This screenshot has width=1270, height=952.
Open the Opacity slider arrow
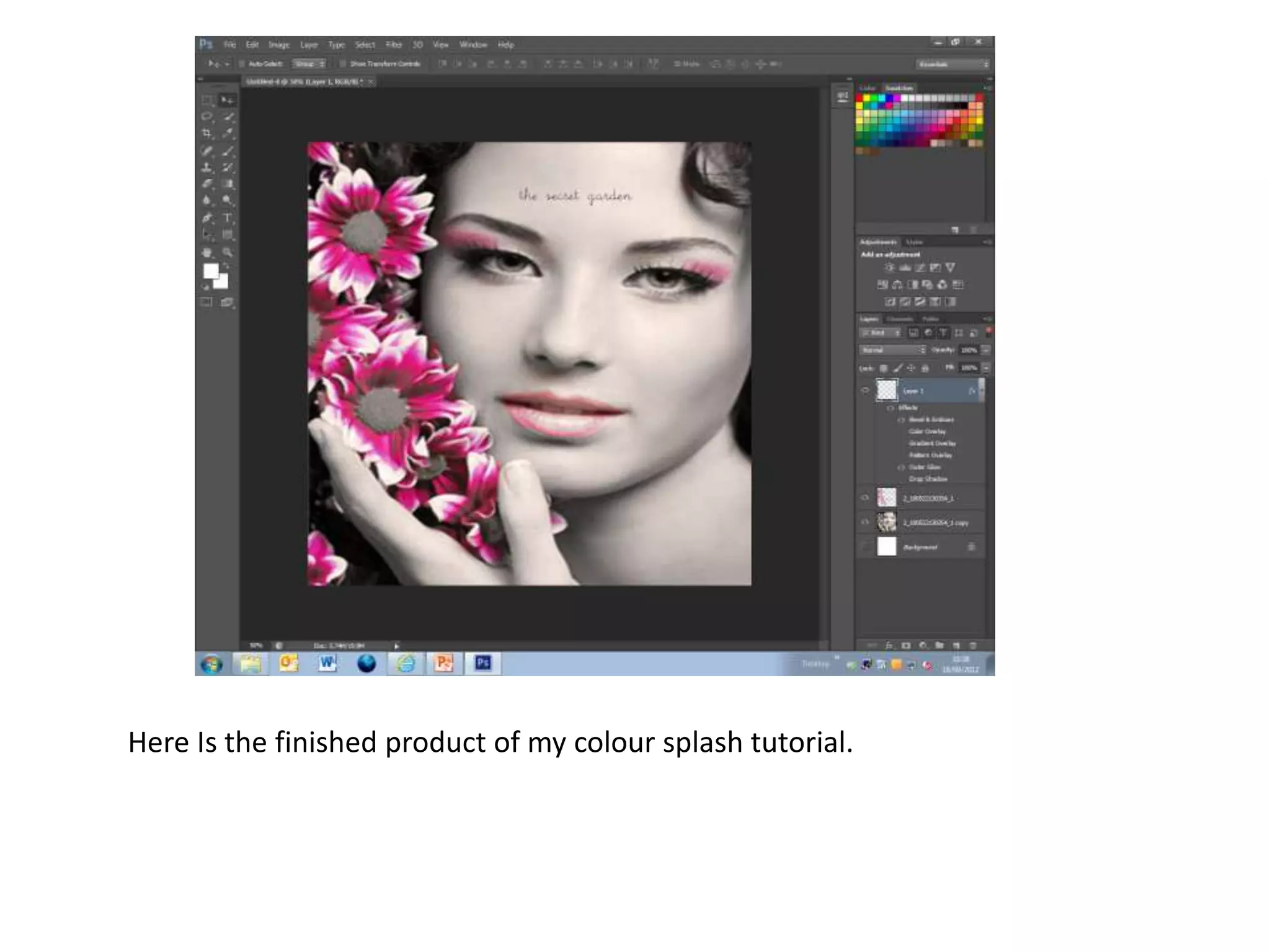pyautogui.click(x=985, y=350)
